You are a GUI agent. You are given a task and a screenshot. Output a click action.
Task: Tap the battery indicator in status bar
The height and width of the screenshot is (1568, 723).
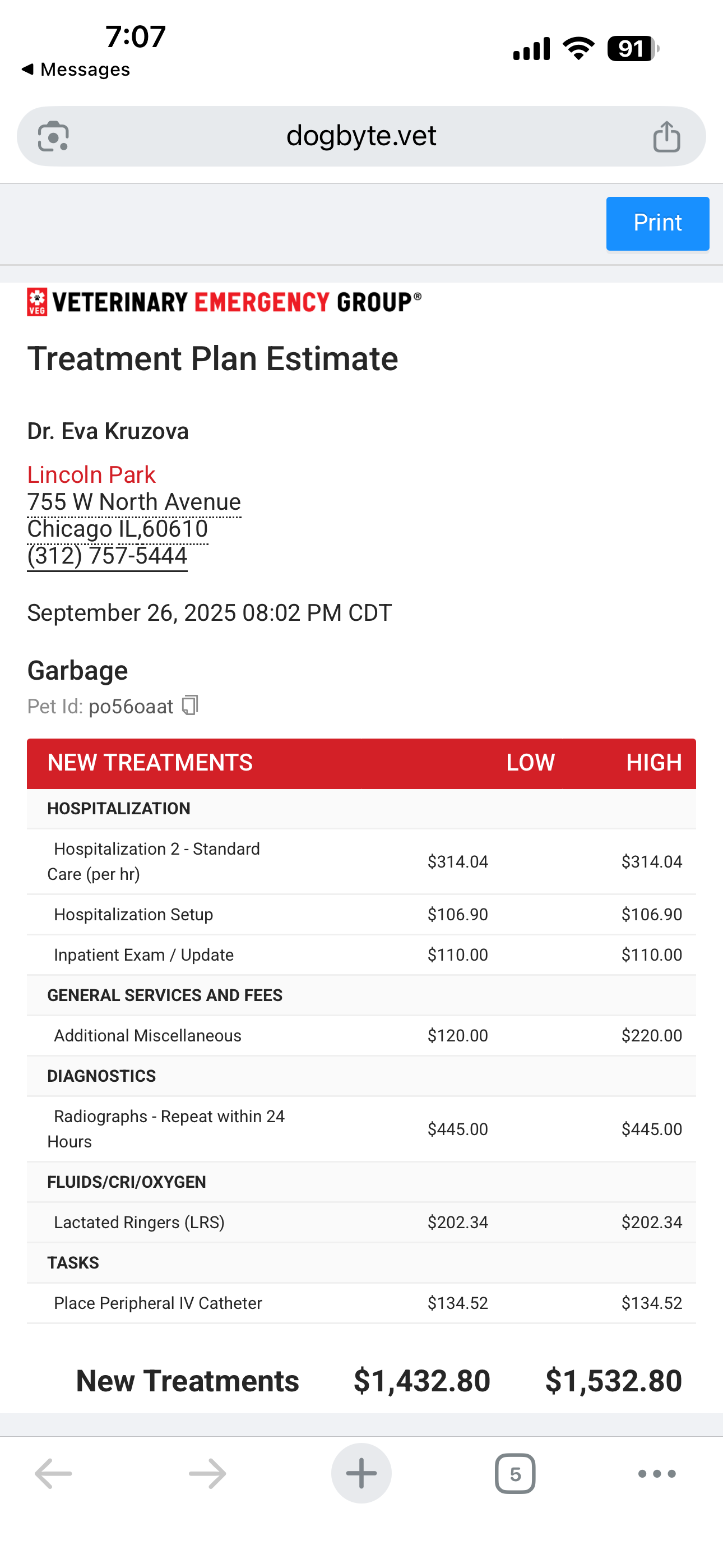point(633,49)
